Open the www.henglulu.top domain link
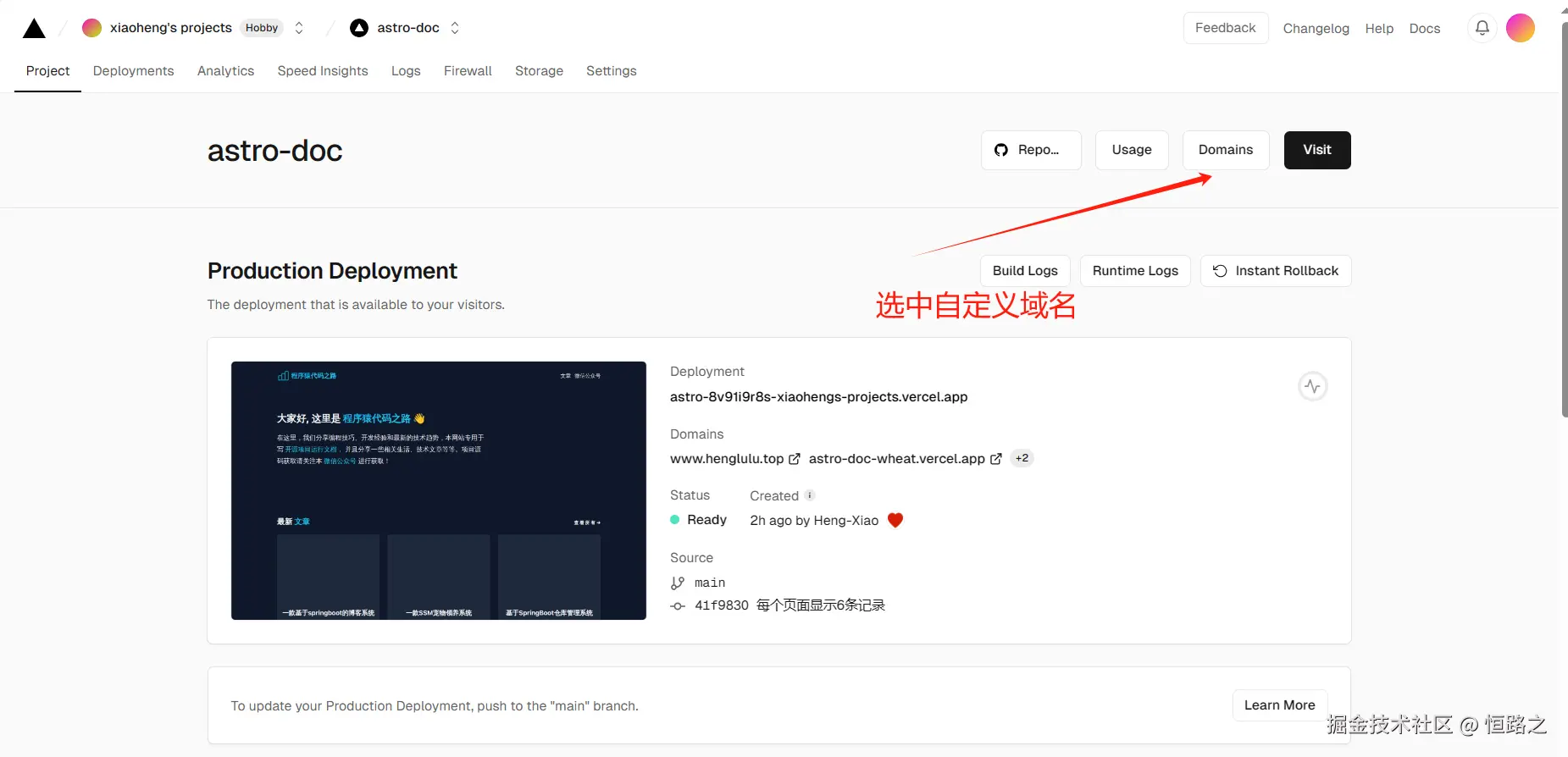The height and width of the screenshot is (757, 1568). coord(727,459)
